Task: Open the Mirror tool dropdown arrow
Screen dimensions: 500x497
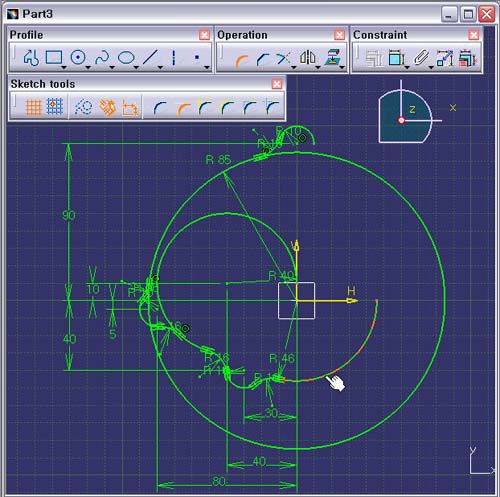Action: [318, 68]
